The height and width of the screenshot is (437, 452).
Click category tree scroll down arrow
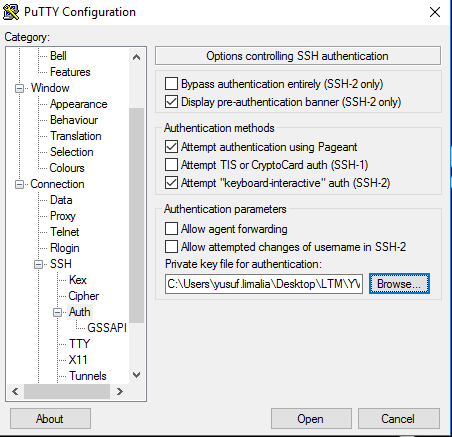pos(136,375)
